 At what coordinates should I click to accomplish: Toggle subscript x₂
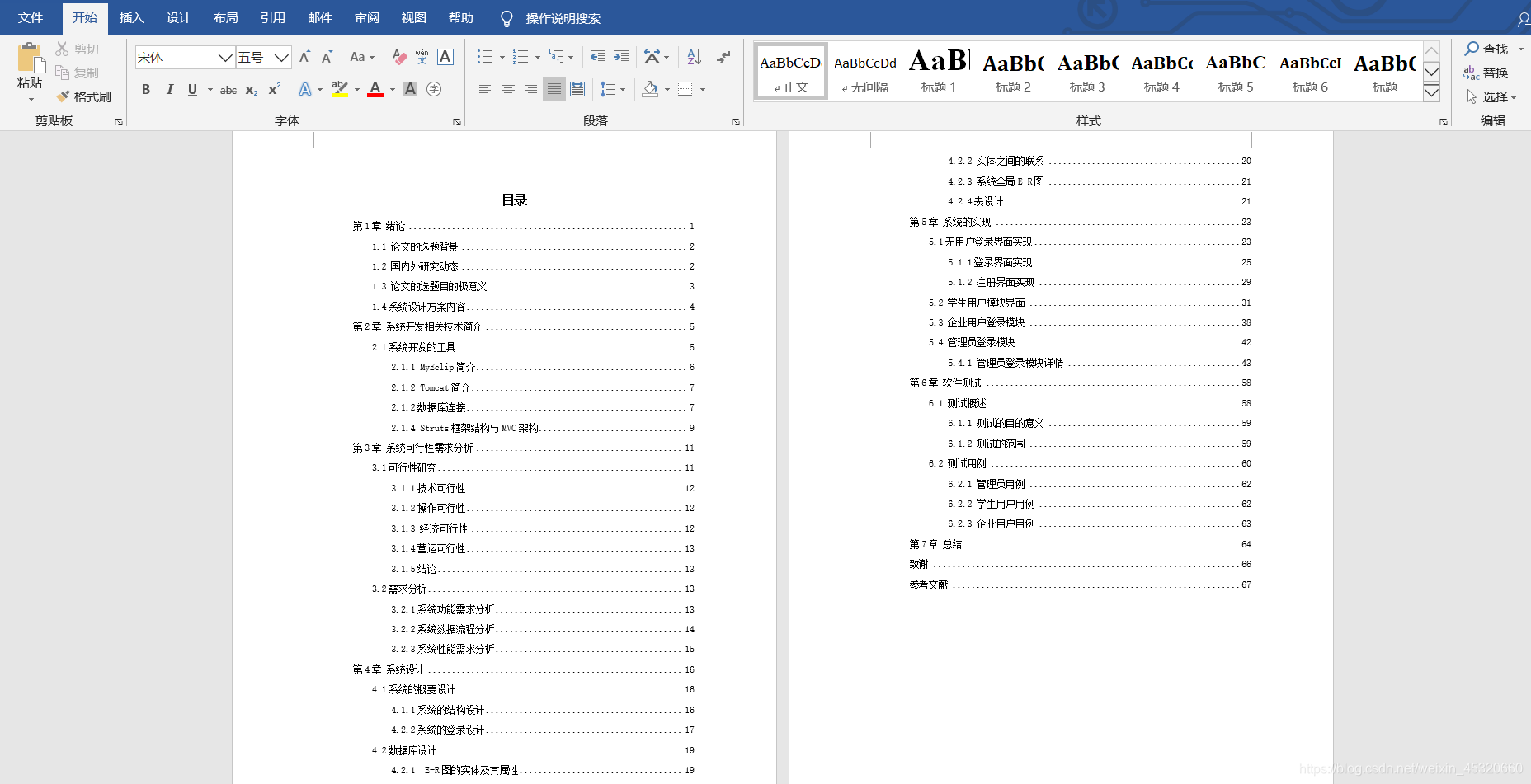pos(252,89)
